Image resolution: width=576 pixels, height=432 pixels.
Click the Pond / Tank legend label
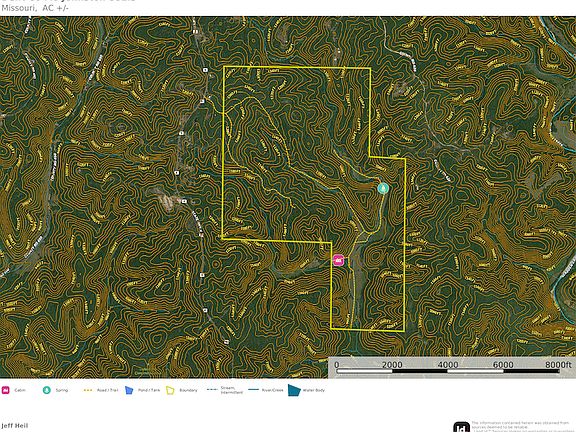[149, 390]
